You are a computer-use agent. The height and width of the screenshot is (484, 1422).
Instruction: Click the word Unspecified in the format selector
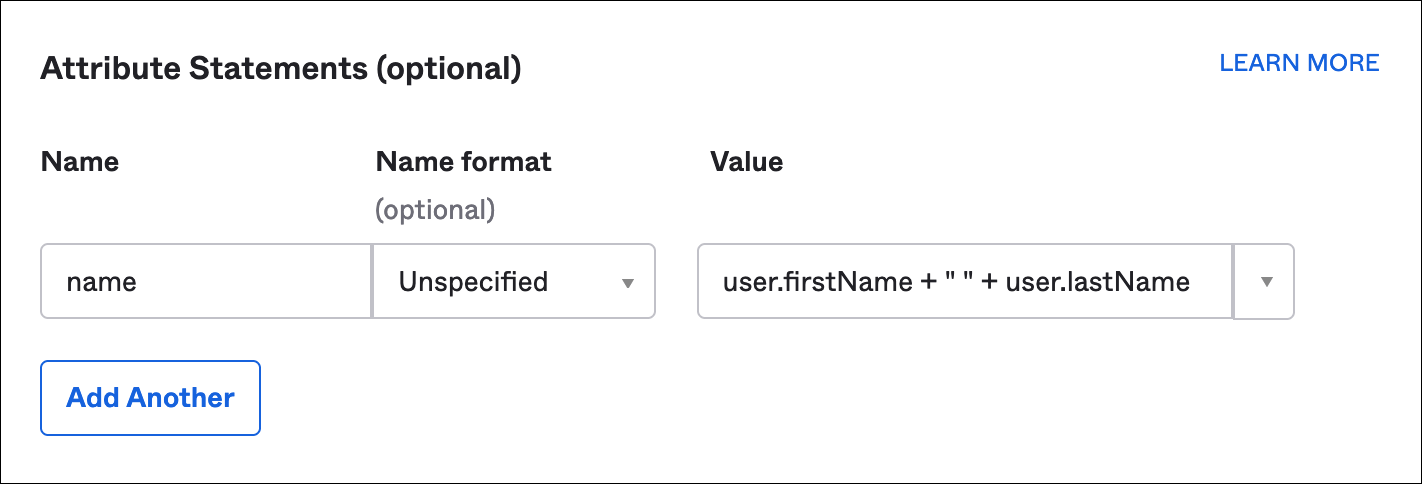tap(473, 283)
